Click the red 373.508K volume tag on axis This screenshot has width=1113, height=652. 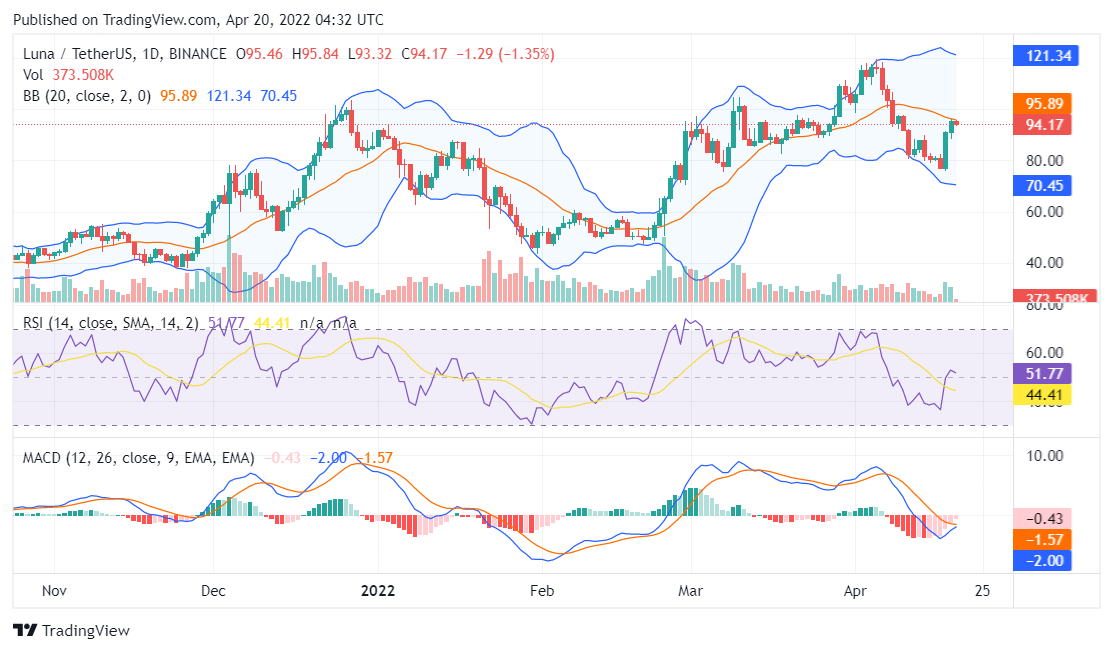coord(1048,297)
